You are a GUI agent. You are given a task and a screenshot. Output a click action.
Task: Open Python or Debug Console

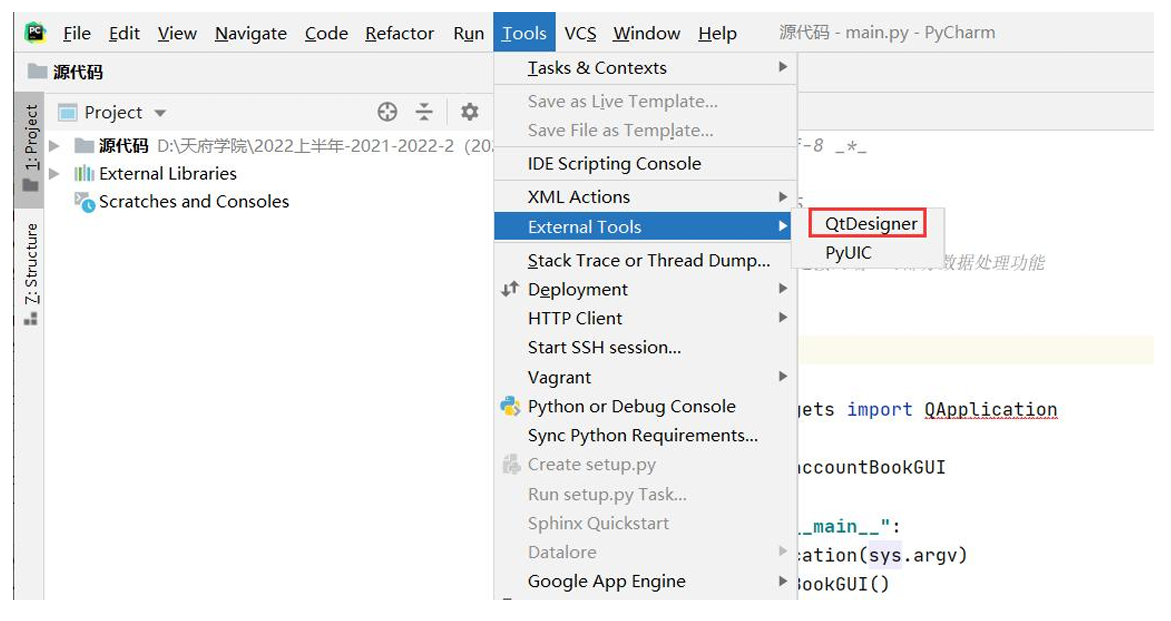pos(646,407)
